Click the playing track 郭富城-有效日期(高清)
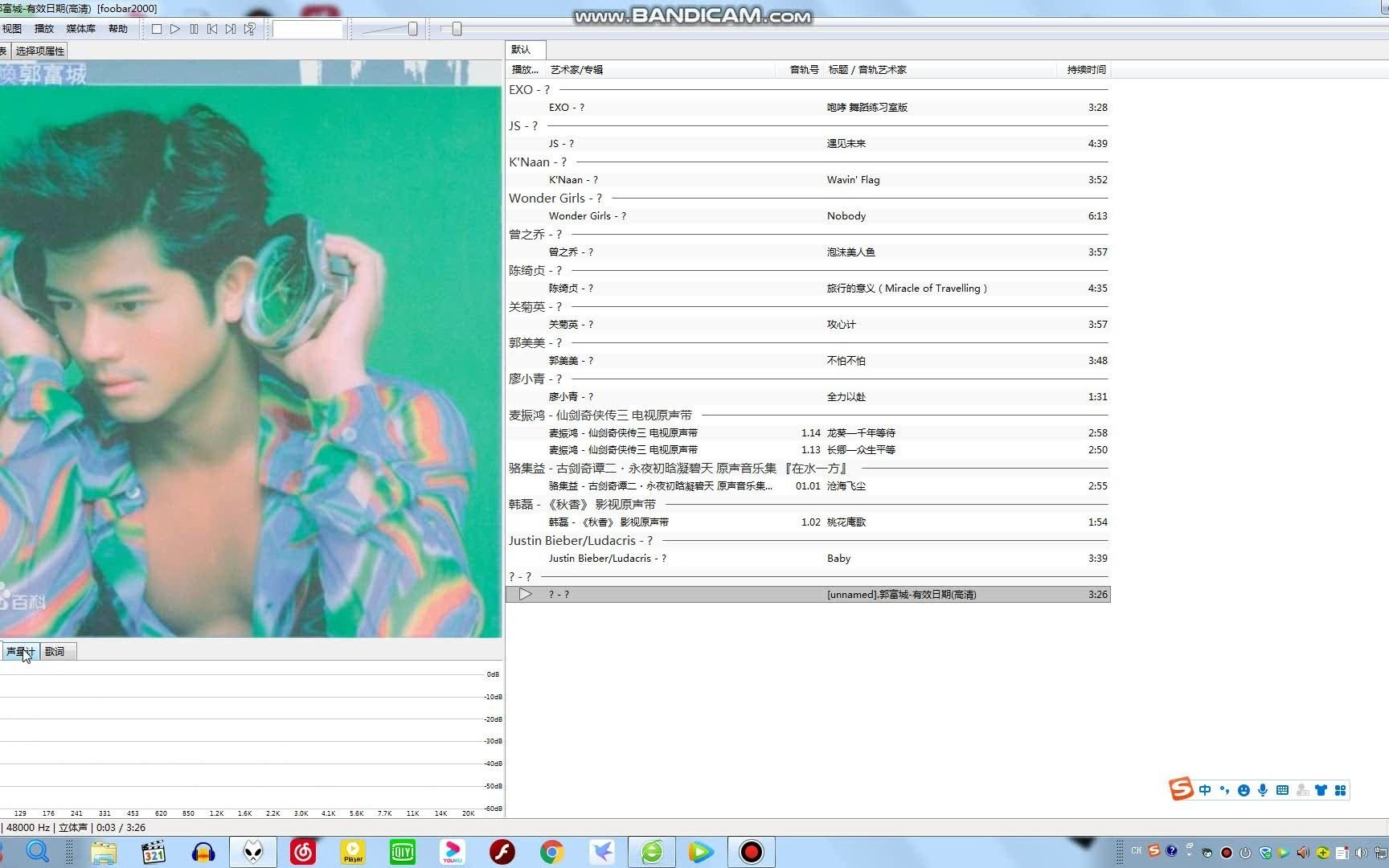This screenshot has height=868, width=1389. [808, 595]
